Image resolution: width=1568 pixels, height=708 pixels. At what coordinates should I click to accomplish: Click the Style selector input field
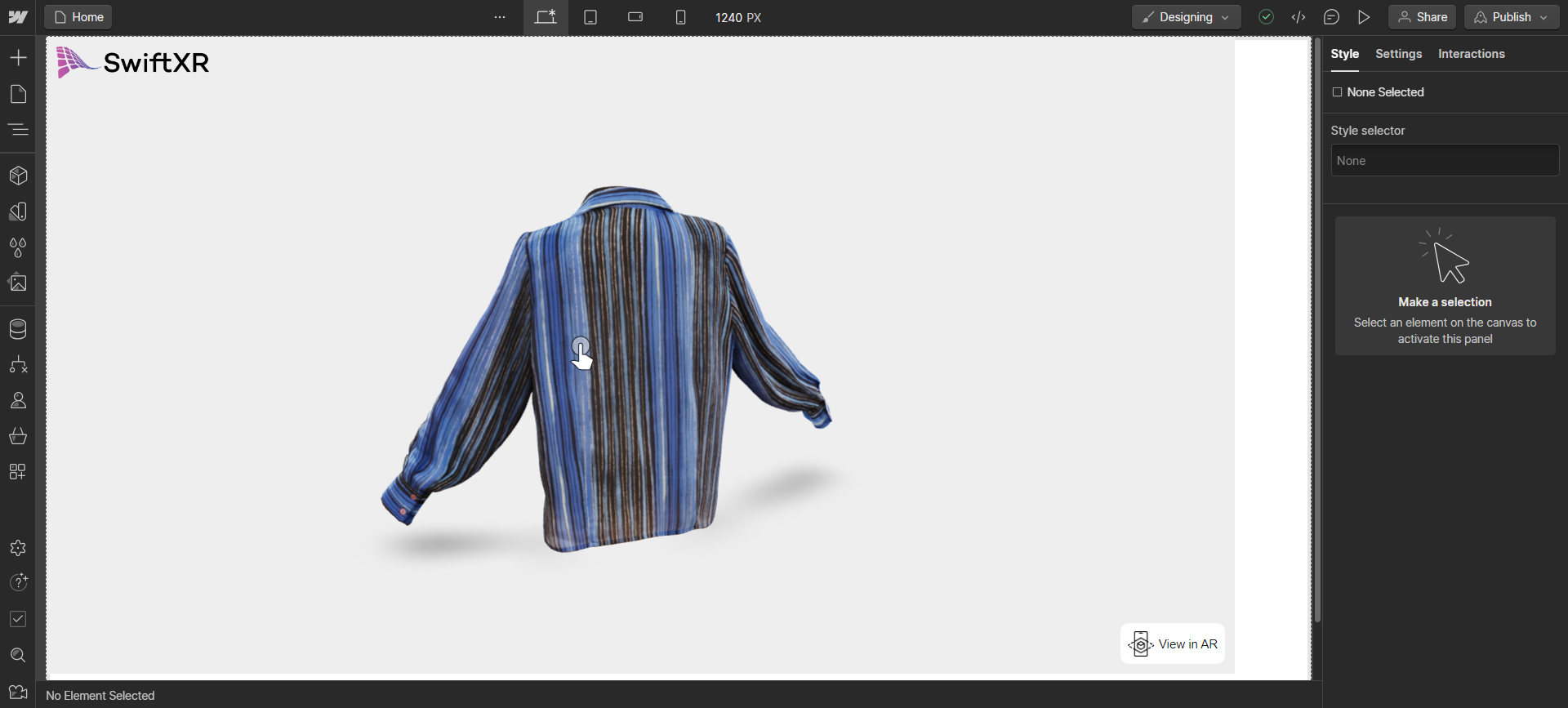pyautogui.click(x=1445, y=161)
